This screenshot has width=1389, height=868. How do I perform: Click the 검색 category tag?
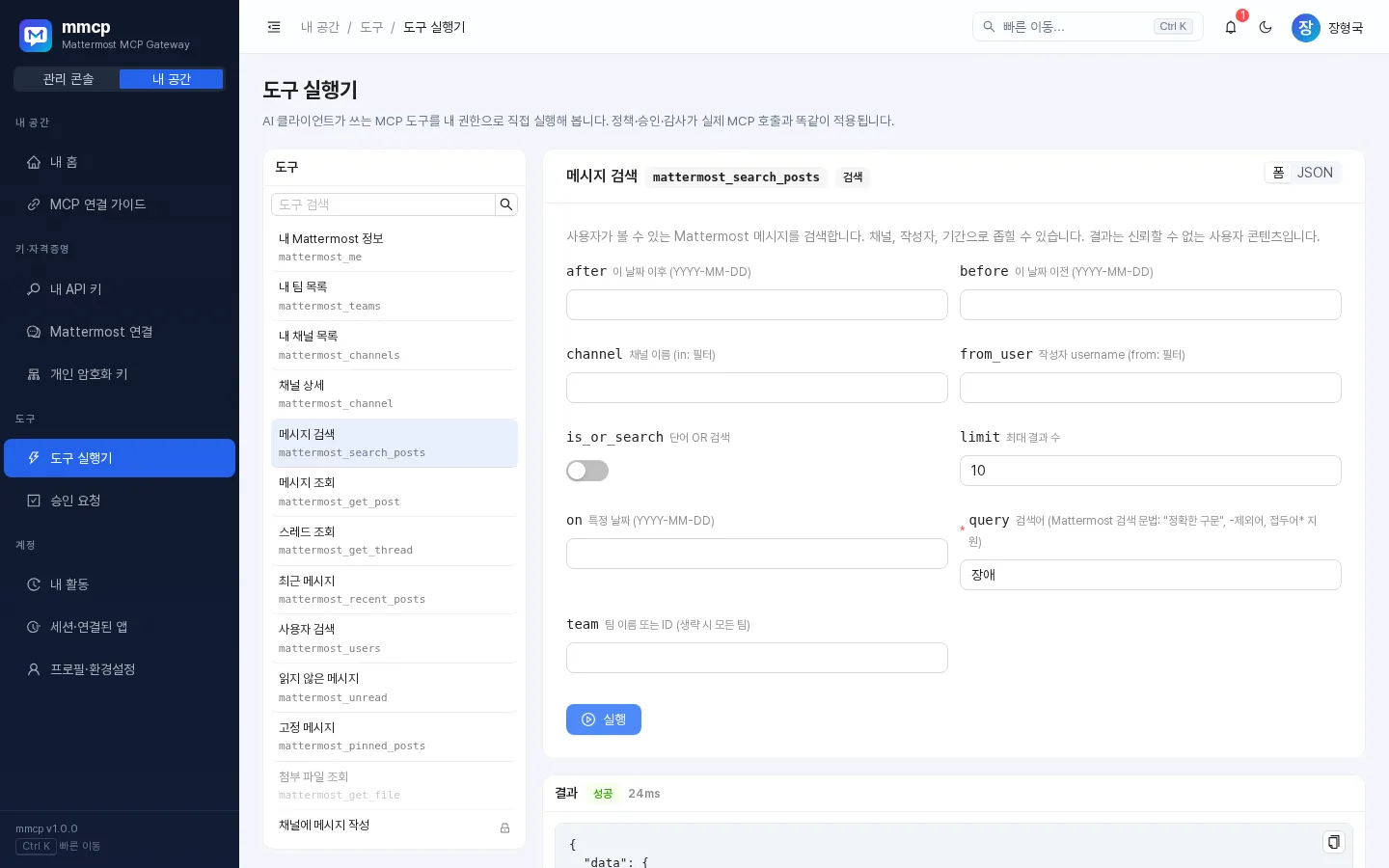(x=853, y=177)
